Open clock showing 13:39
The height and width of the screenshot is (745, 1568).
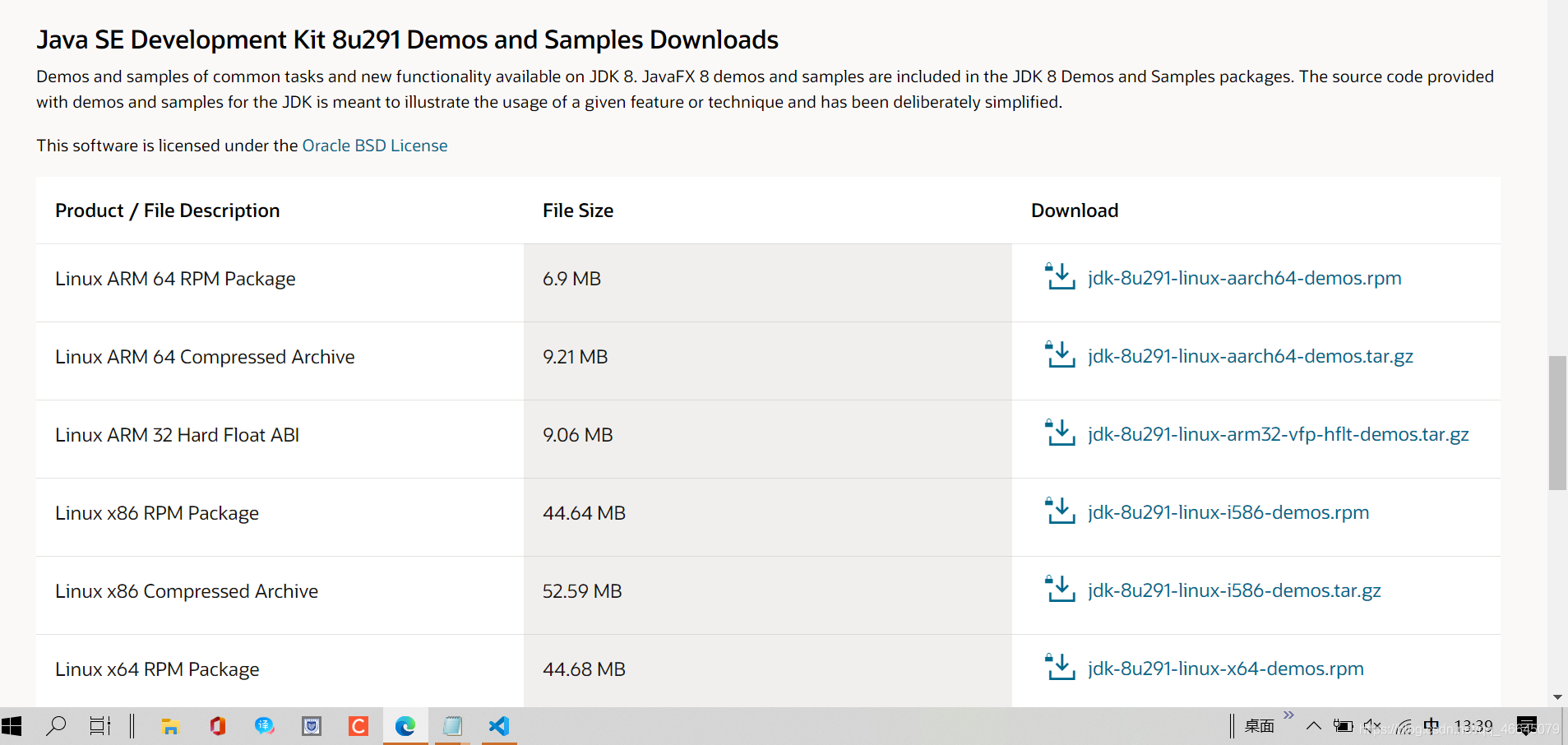tap(1473, 726)
